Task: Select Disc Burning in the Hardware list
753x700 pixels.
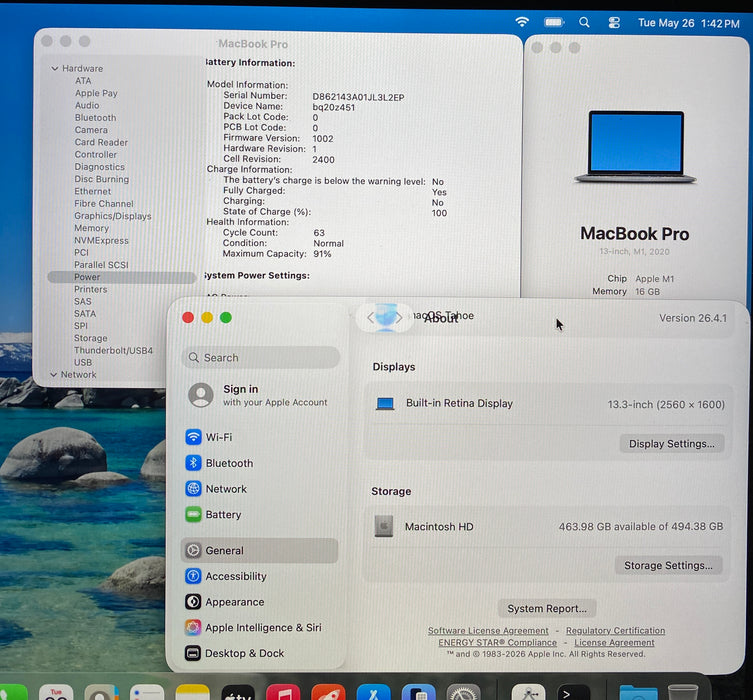Action: (102, 179)
